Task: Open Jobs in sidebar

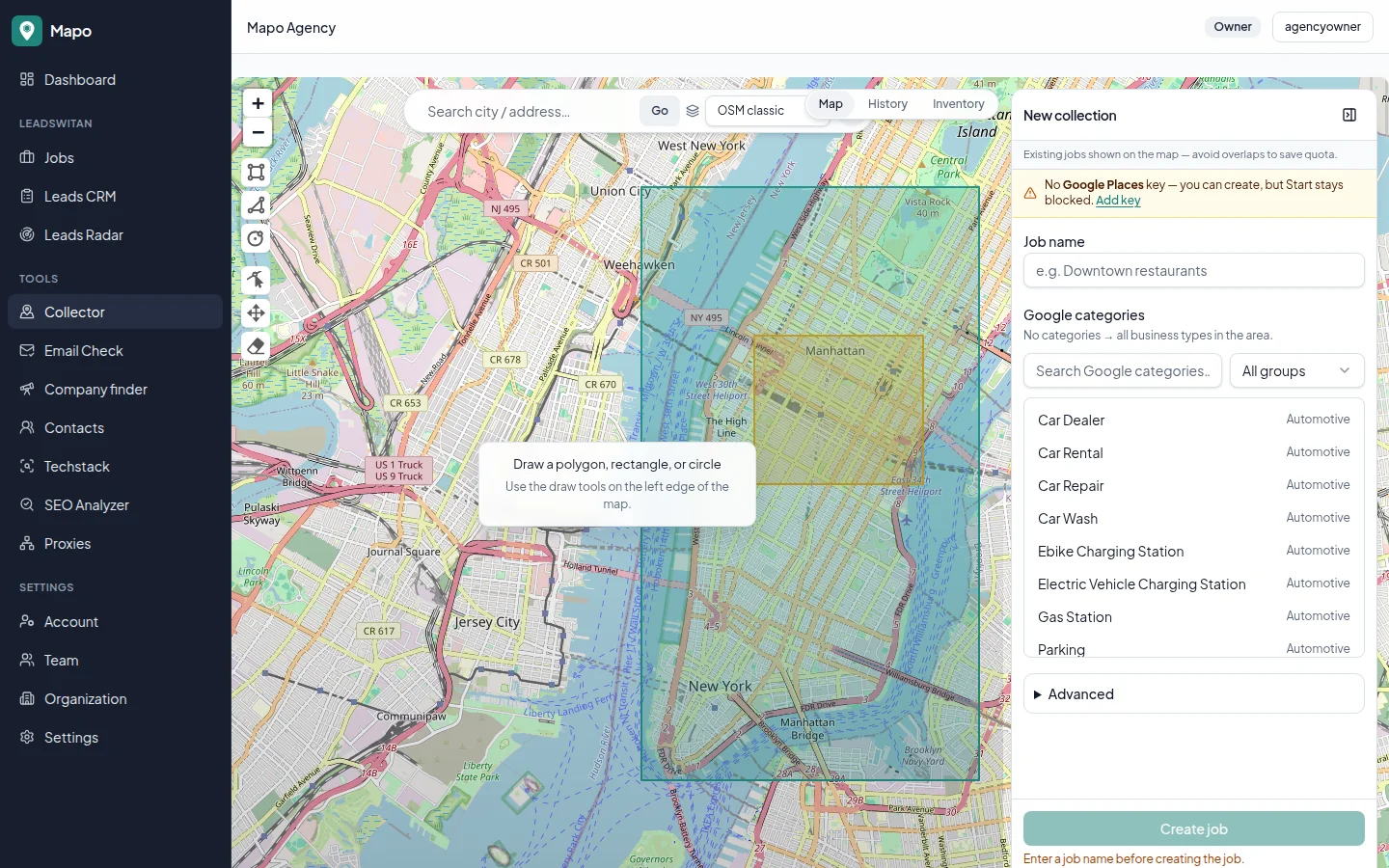Action: pos(116,157)
